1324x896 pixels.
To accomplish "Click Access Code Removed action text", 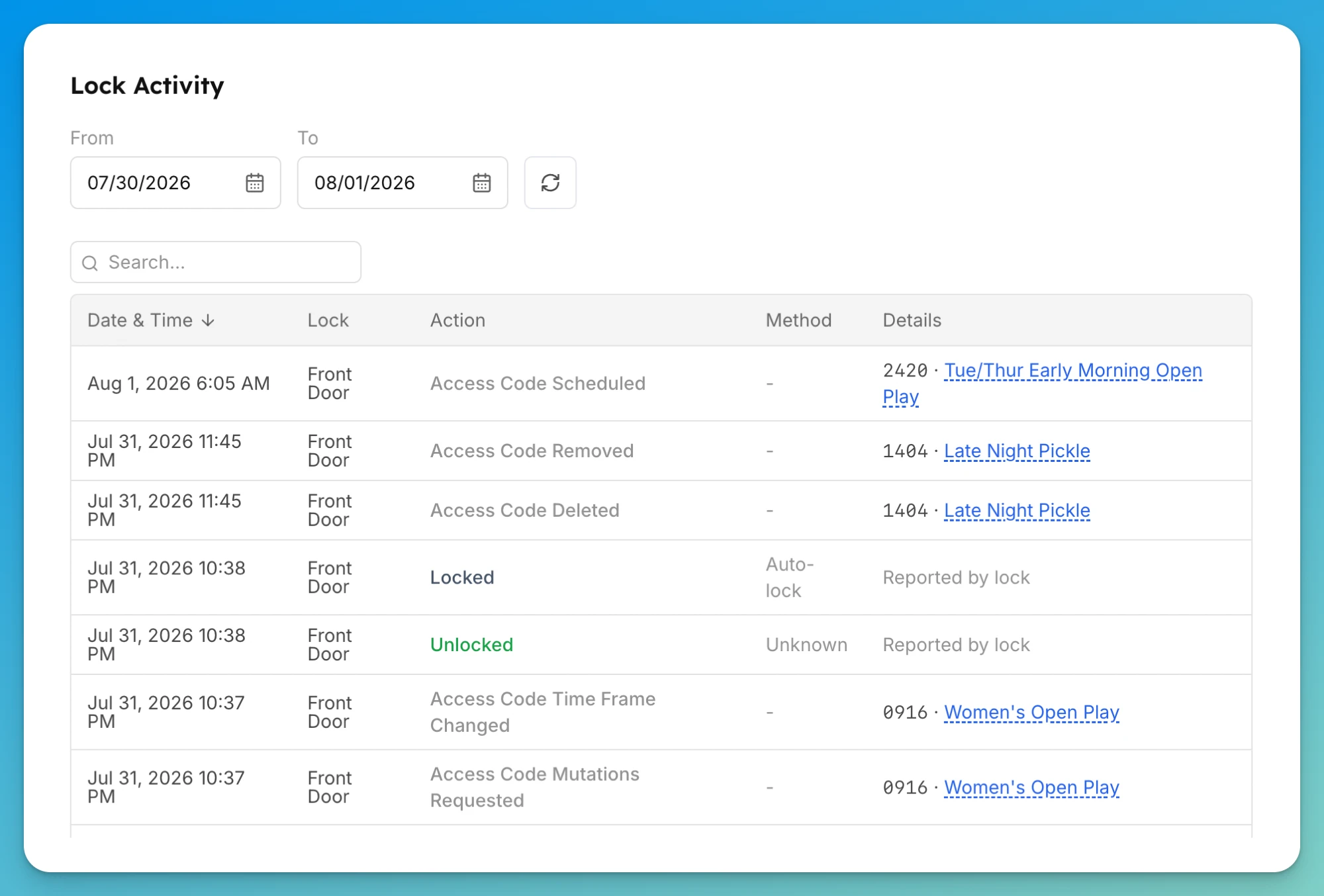I will pos(532,451).
